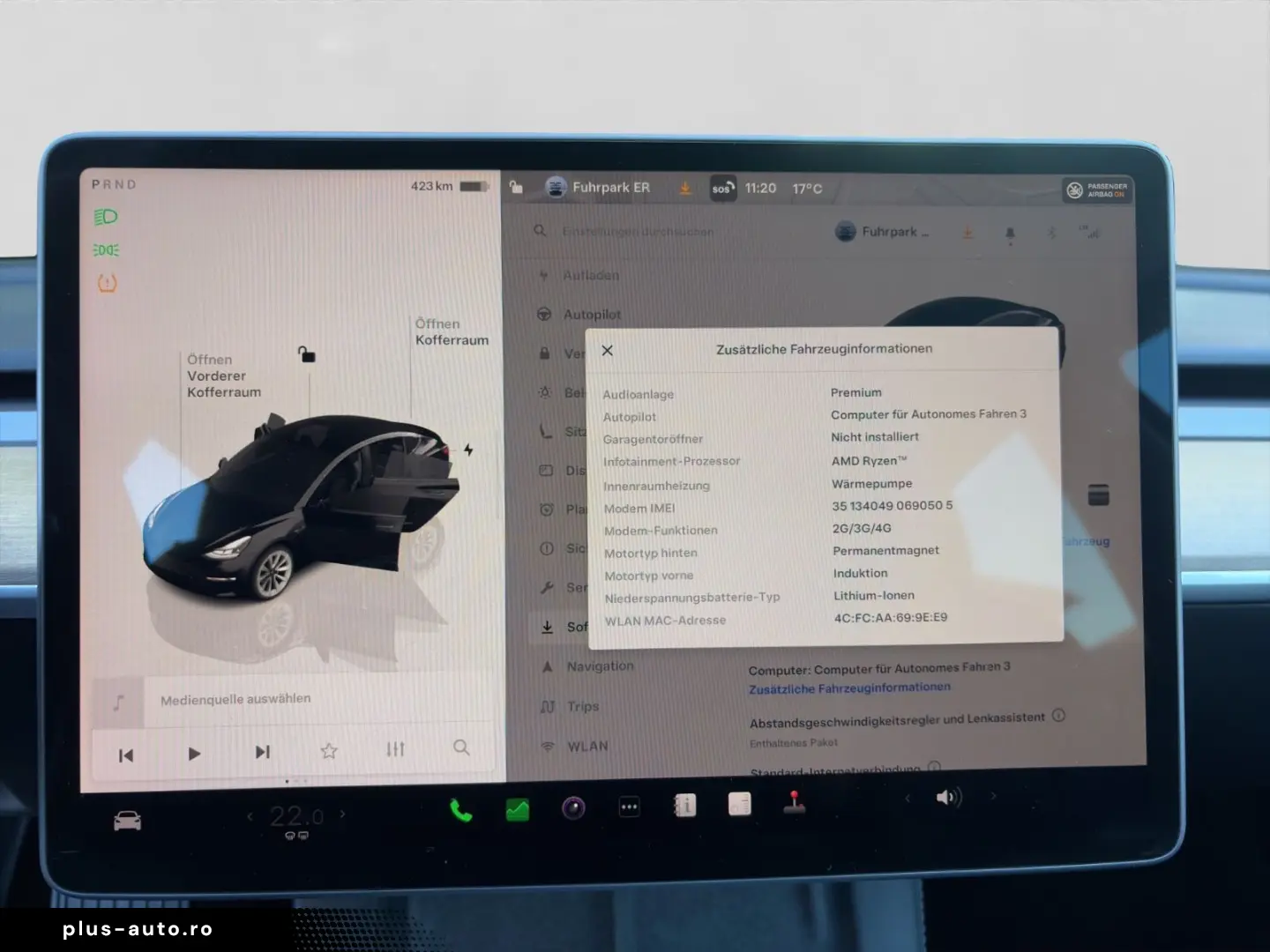Select the Infotainment-Prozessor AMD Ryzen value

click(869, 460)
